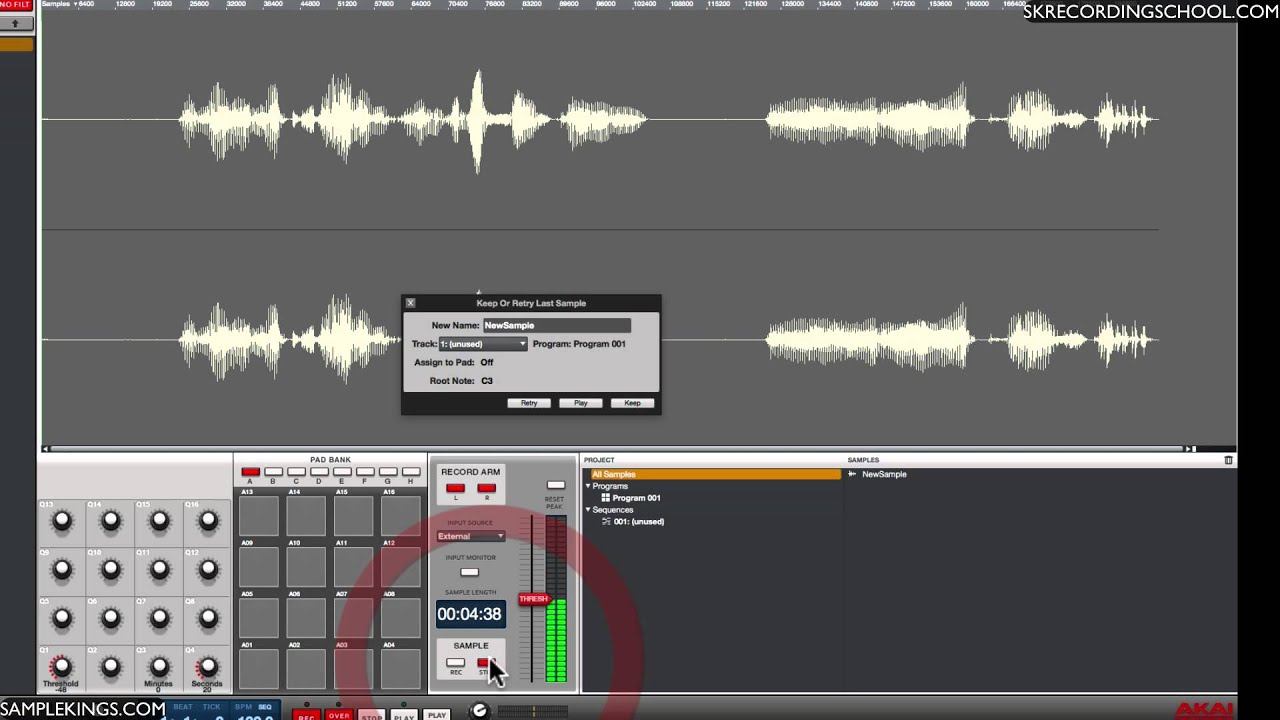Screen dimensions: 1280x720
Task: Trigger pad A01
Action: (x=259, y=669)
